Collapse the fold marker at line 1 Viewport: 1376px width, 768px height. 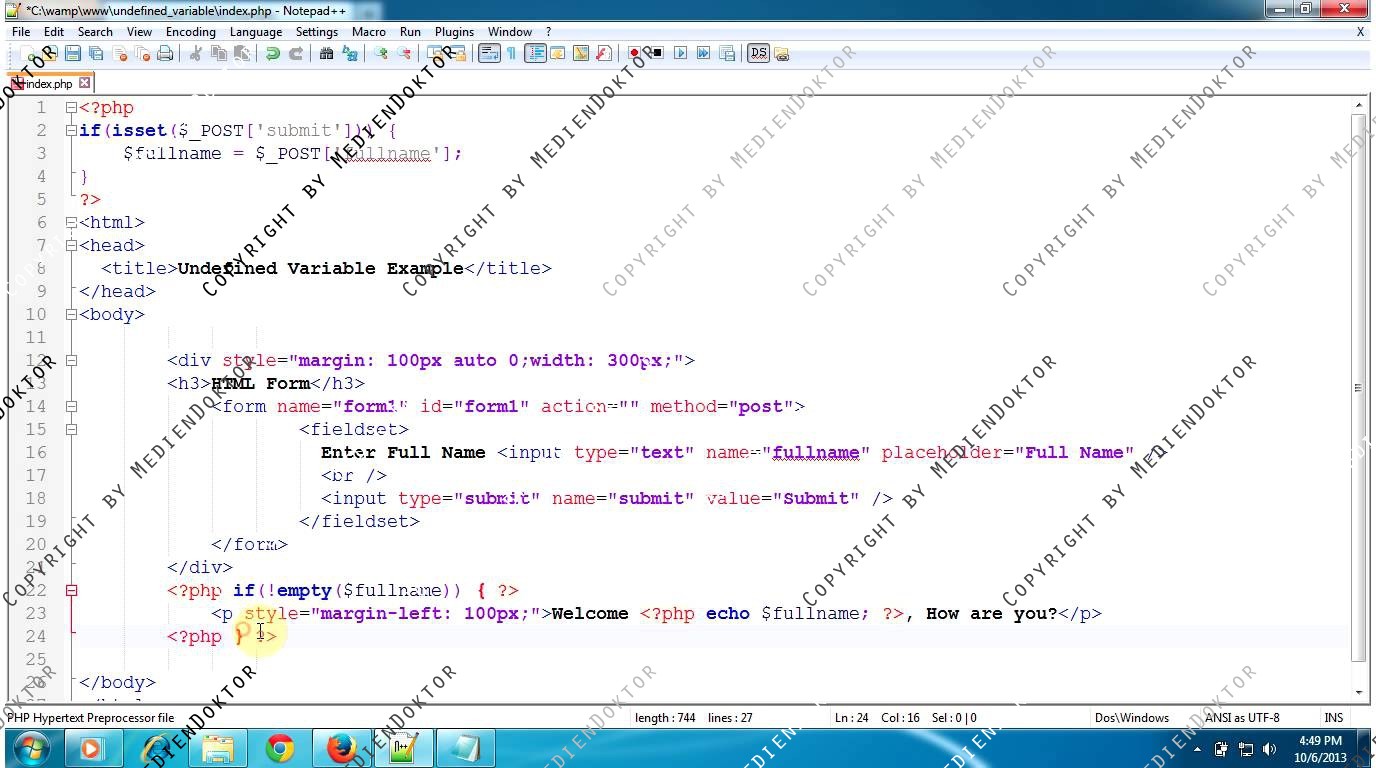(x=71, y=107)
